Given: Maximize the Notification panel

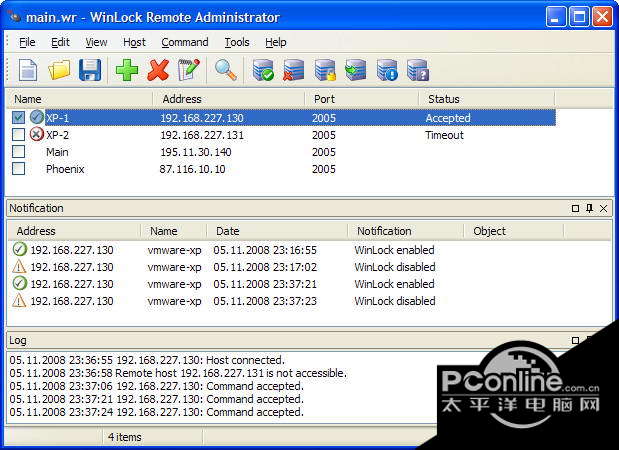Looking at the screenshot, I should [x=576, y=208].
